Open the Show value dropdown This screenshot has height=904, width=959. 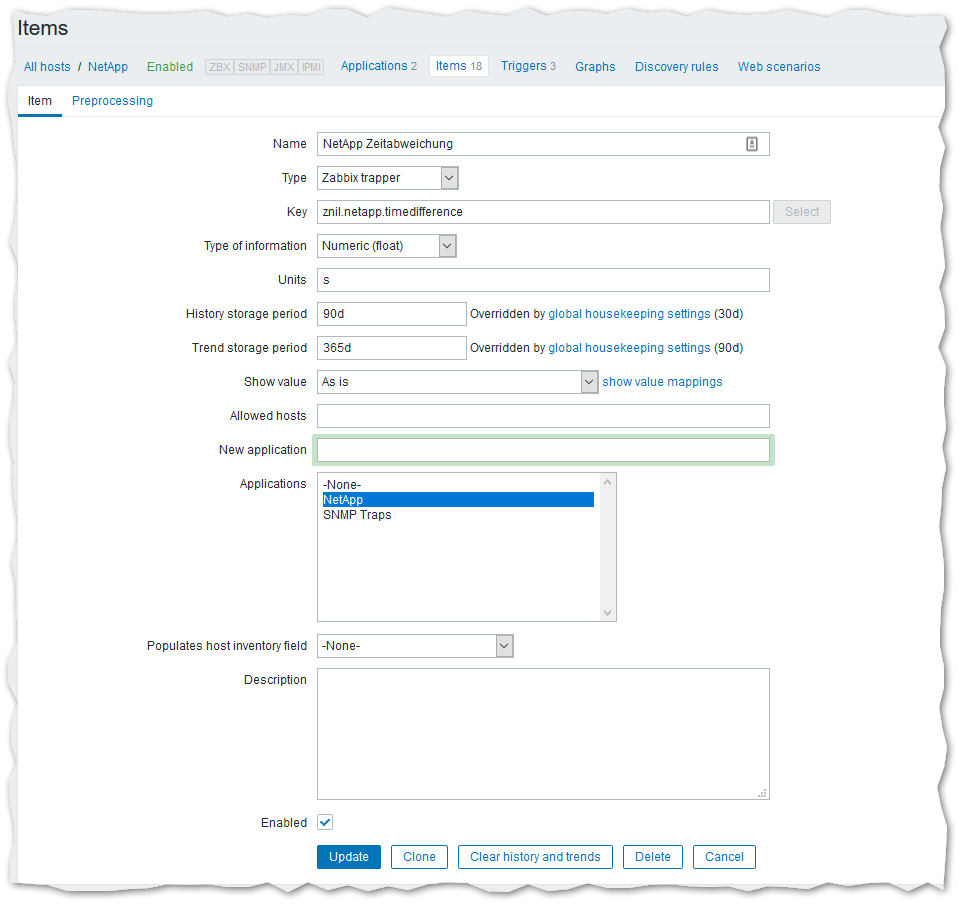click(x=457, y=382)
